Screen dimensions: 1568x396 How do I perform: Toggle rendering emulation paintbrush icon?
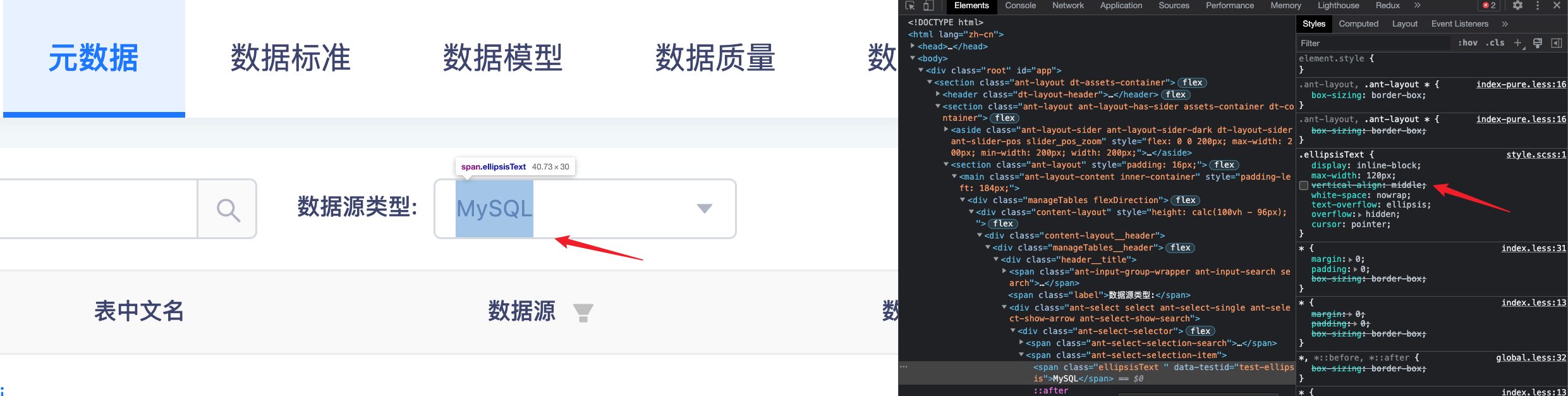(1538, 43)
